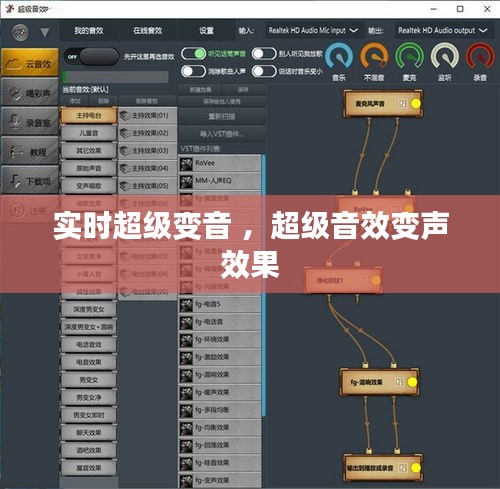Toggle the main OFF switch
The width and height of the screenshot is (500, 489).
pos(91,57)
